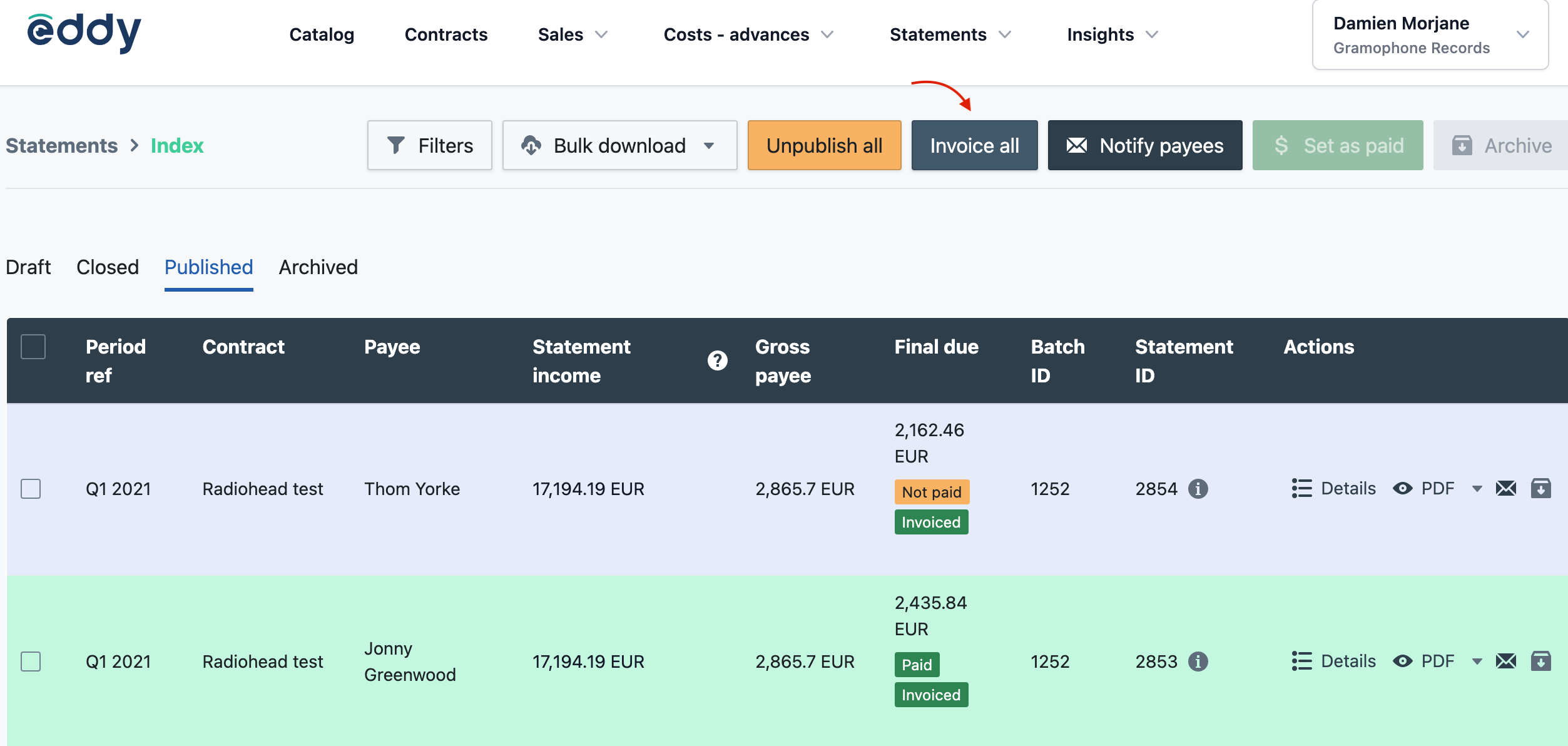Click payee name Jonny Greenwood

[x=410, y=662]
